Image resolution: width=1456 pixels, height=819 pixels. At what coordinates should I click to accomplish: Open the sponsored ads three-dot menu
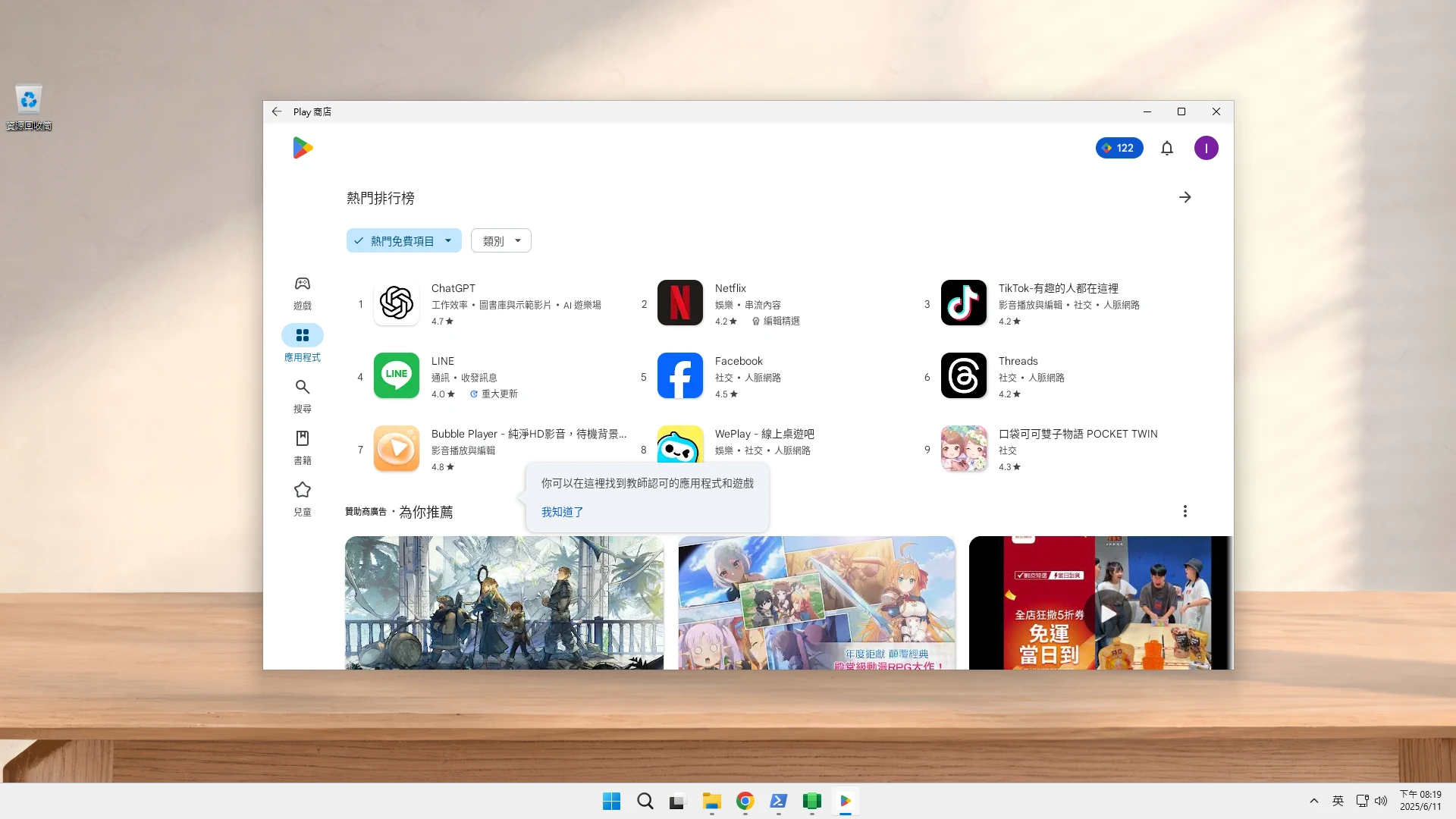pos(1185,511)
